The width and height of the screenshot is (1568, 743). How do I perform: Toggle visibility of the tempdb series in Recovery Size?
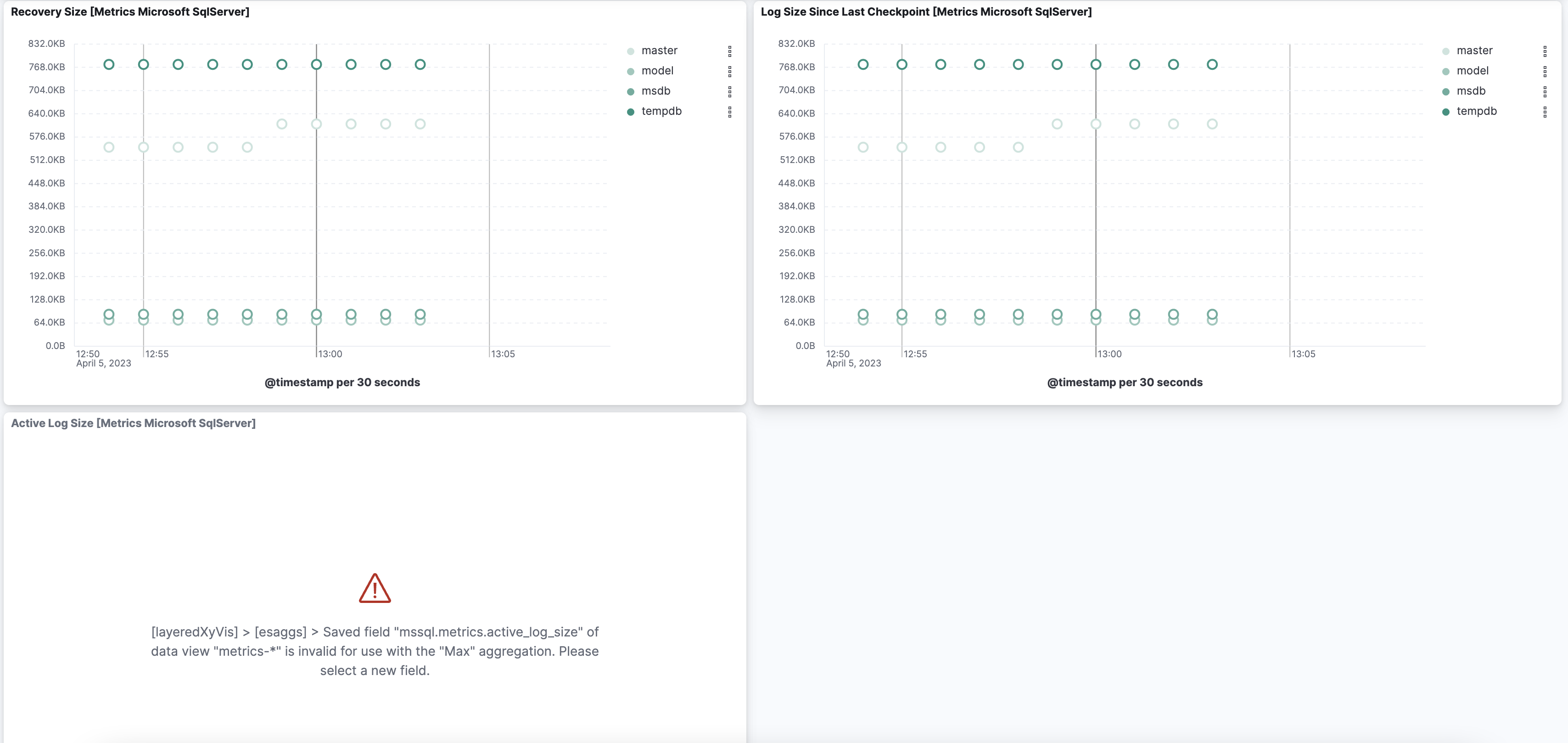point(663,111)
